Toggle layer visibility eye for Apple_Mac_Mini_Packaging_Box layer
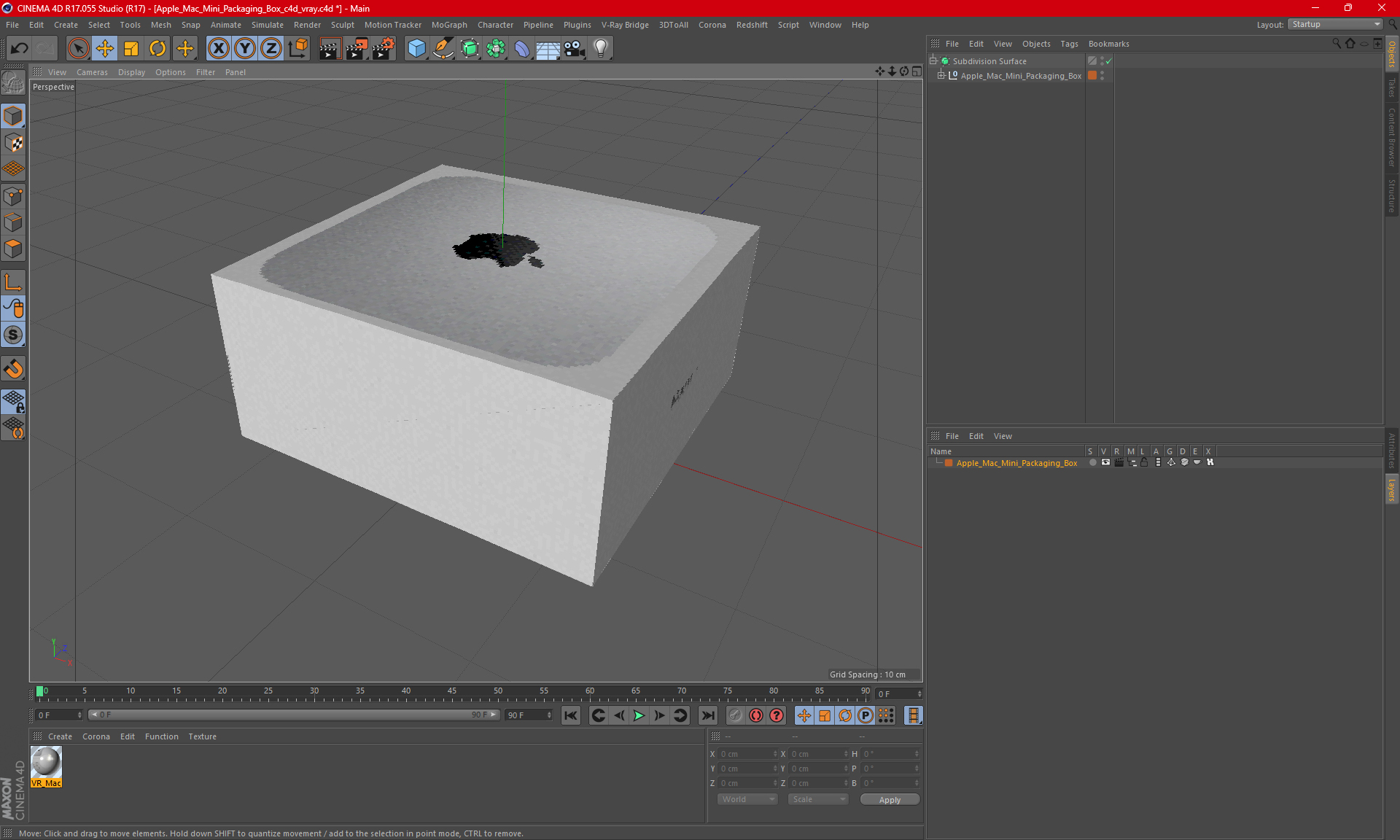The height and width of the screenshot is (840, 1400). (1105, 462)
